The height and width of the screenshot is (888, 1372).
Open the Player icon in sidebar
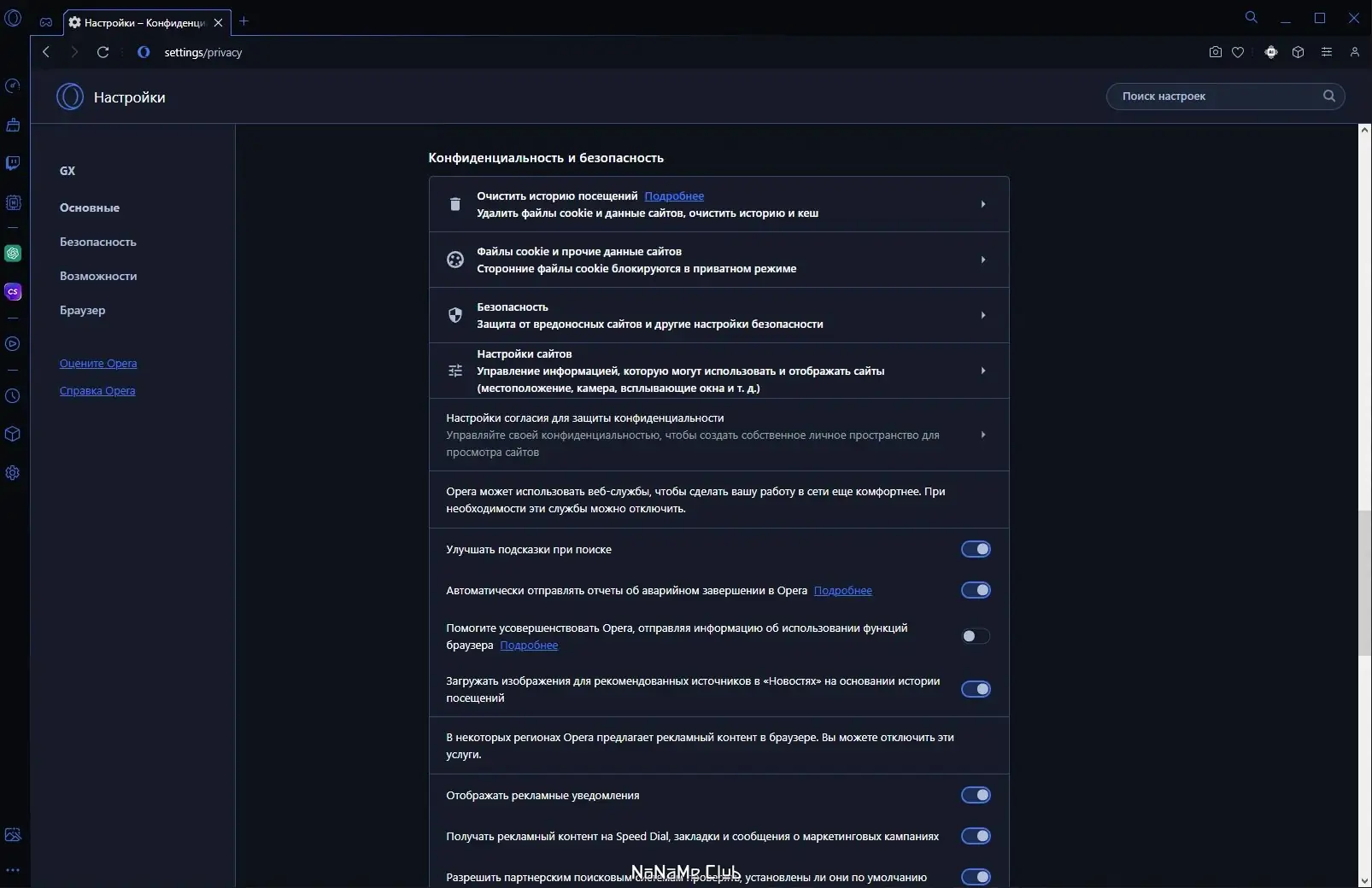13,344
